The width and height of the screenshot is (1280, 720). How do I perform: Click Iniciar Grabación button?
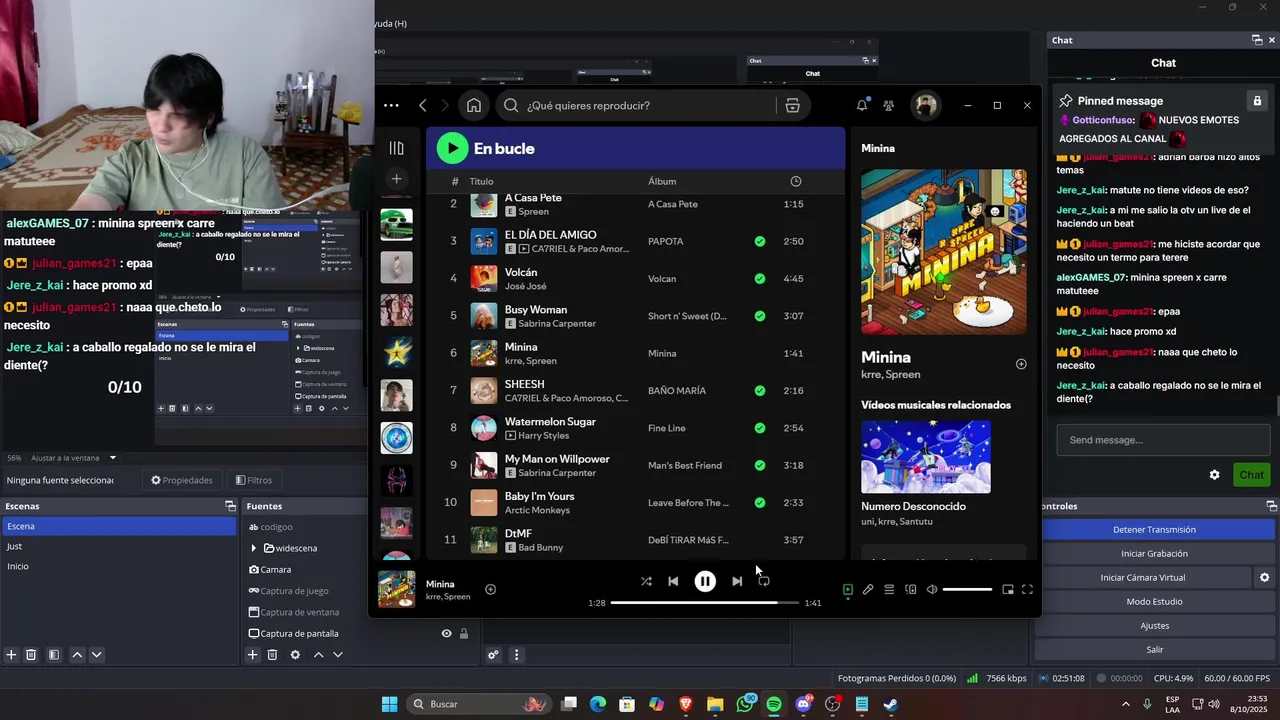(x=1154, y=553)
